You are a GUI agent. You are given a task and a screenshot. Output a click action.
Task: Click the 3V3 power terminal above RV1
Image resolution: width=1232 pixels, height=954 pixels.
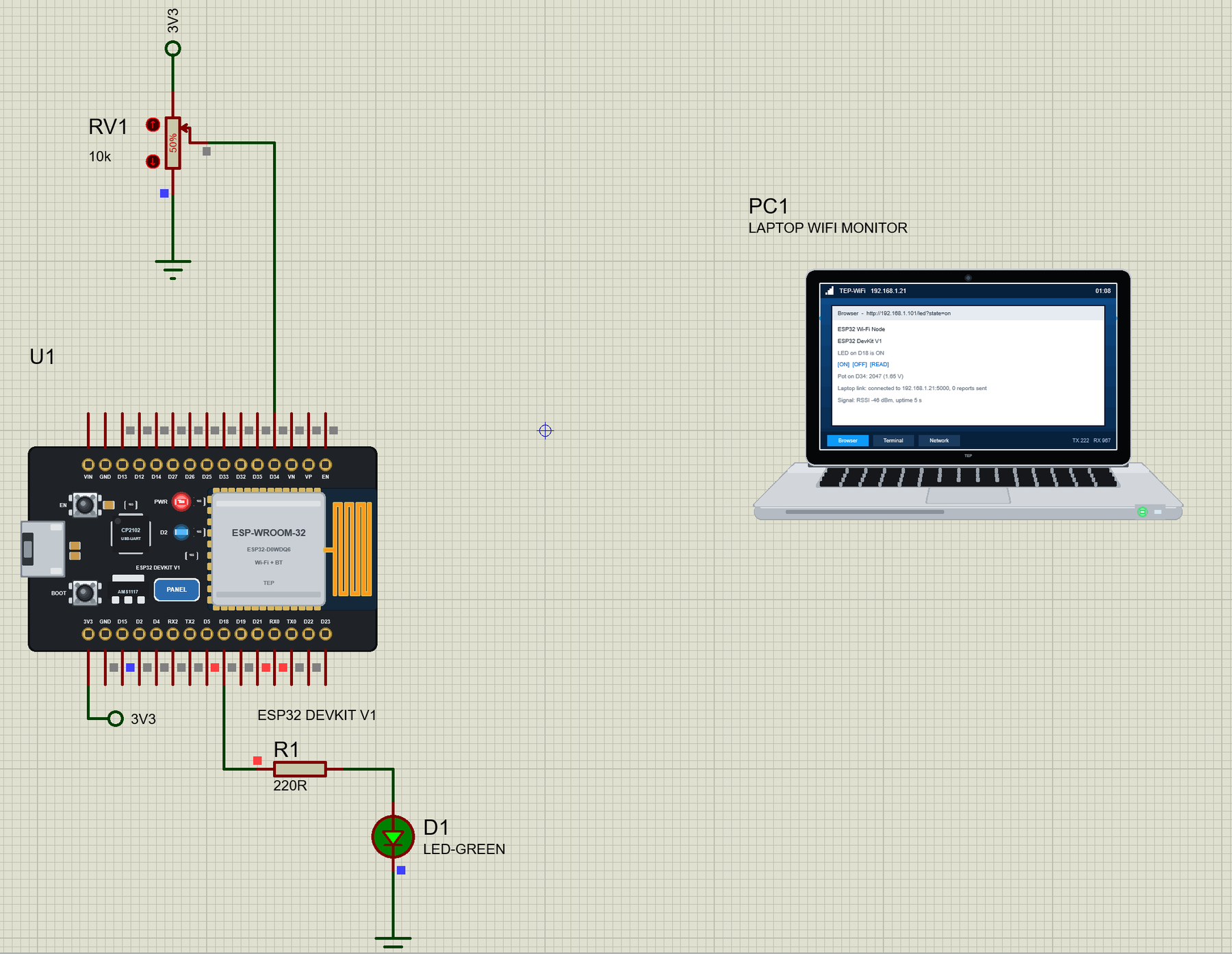173,49
